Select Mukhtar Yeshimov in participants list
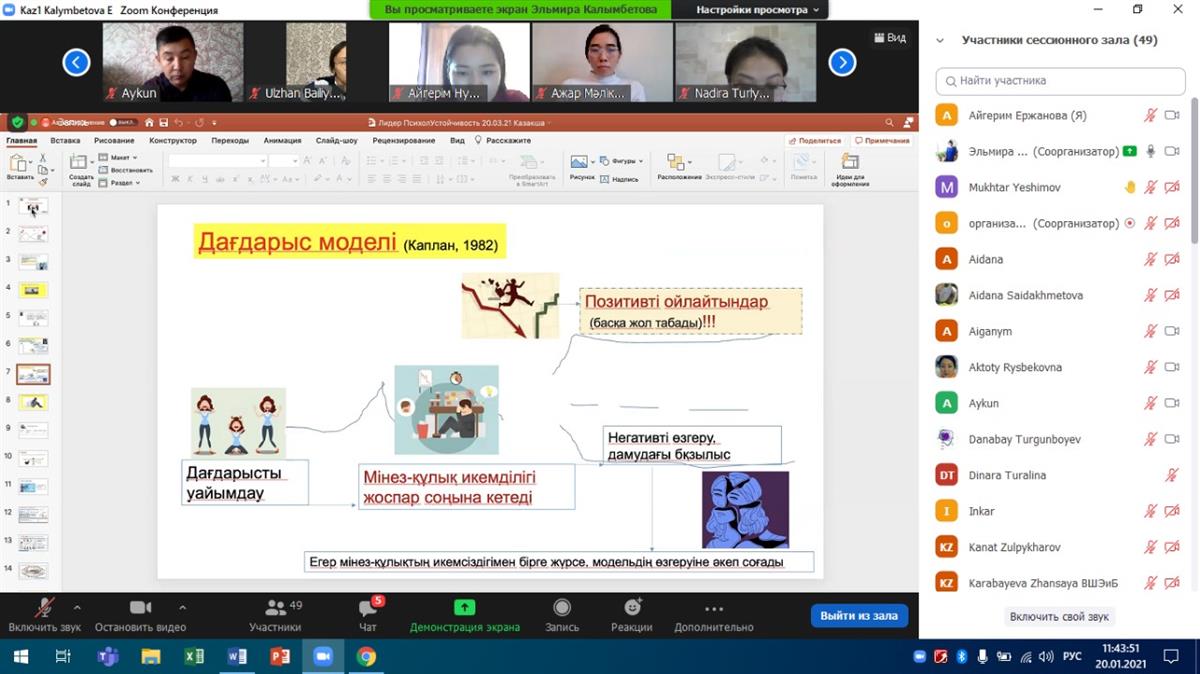 pyautogui.click(x=1014, y=187)
